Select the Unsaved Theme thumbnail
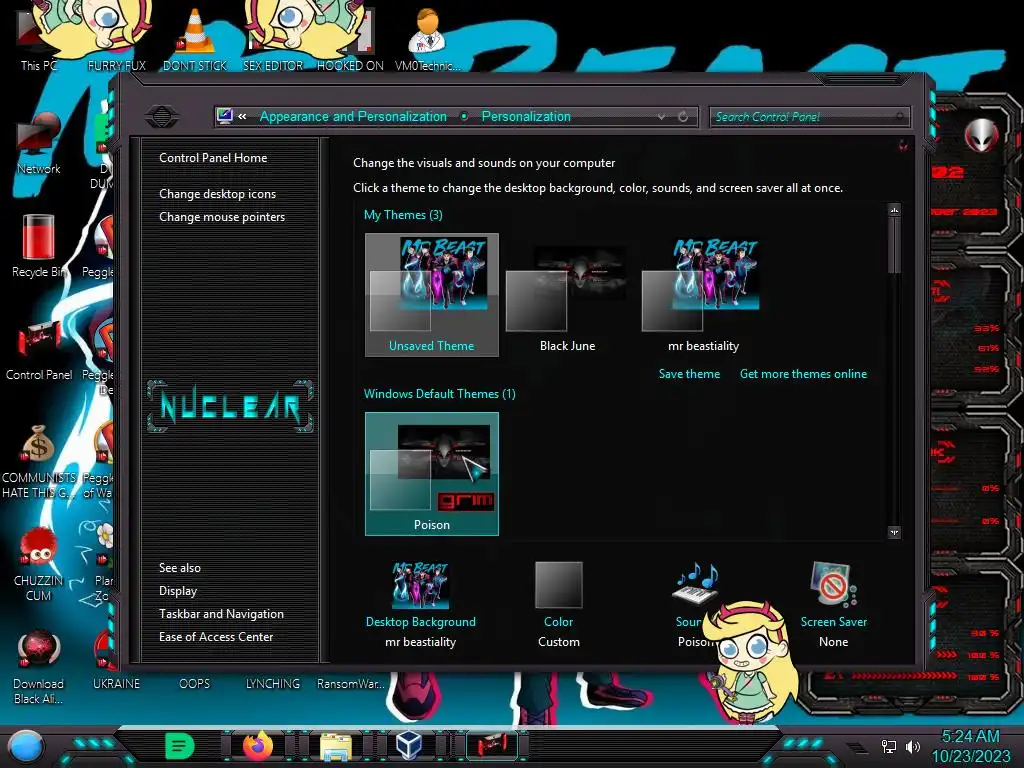Image resolution: width=1024 pixels, height=768 pixels. pos(432,295)
